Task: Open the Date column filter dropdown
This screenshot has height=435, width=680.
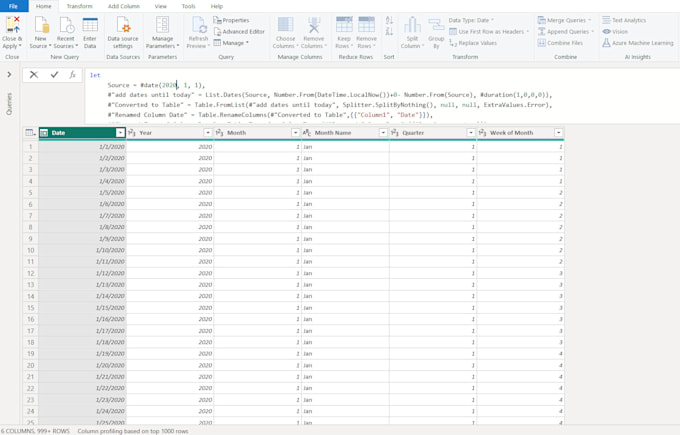Action: (x=120, y=133)
